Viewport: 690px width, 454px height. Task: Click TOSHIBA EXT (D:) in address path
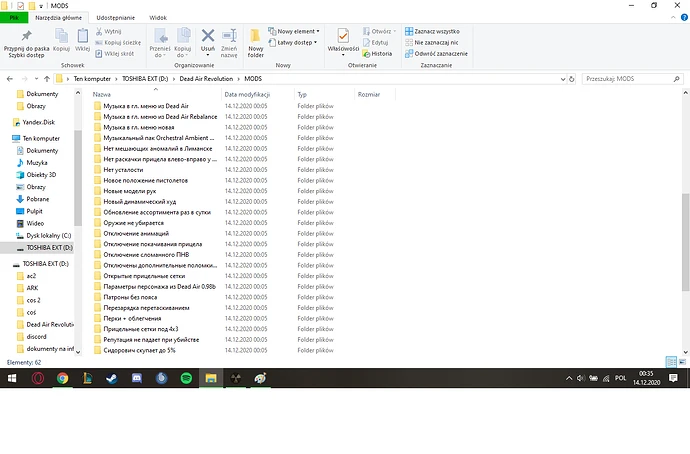(x=145, y=79)
